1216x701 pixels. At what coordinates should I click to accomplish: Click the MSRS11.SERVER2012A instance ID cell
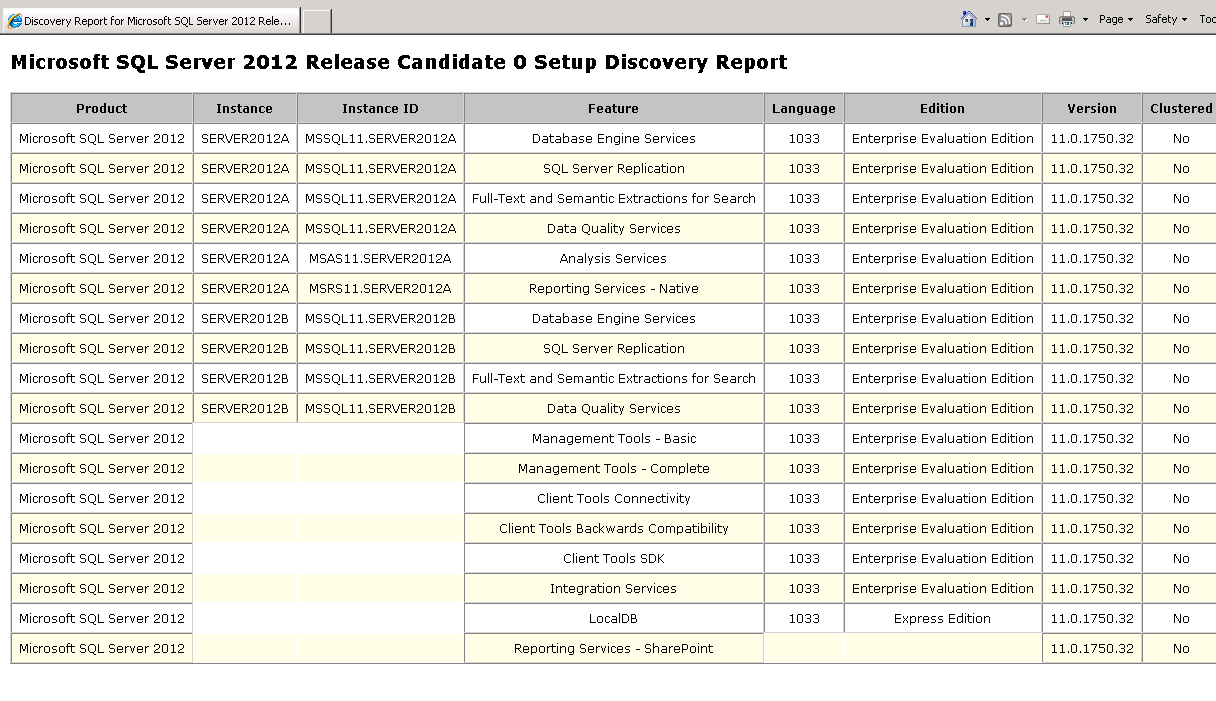click(x=380, y=288)
